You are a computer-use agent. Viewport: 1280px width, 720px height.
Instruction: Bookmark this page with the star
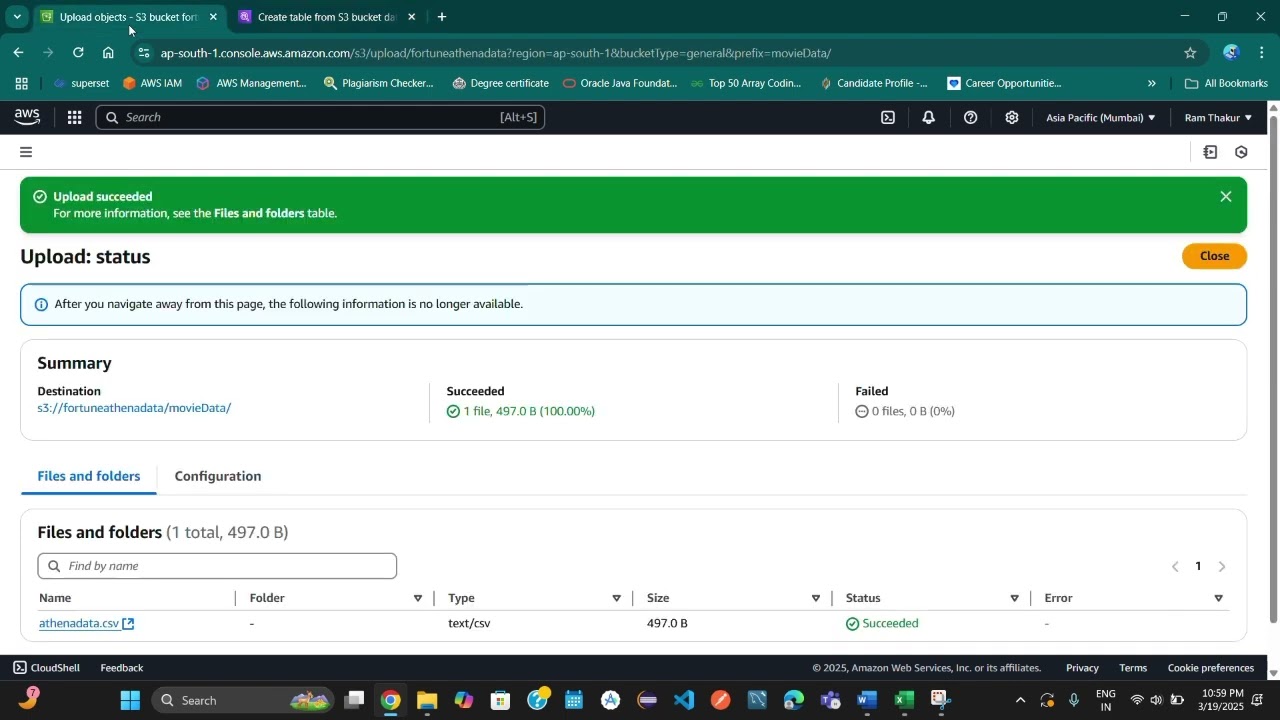(x=1190, y=53)
